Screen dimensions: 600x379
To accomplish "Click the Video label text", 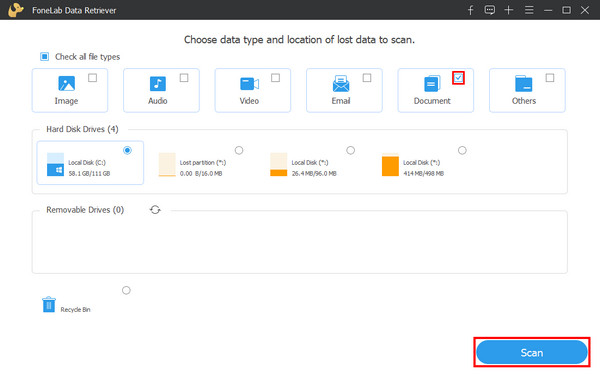I will (x=249, y=101).
